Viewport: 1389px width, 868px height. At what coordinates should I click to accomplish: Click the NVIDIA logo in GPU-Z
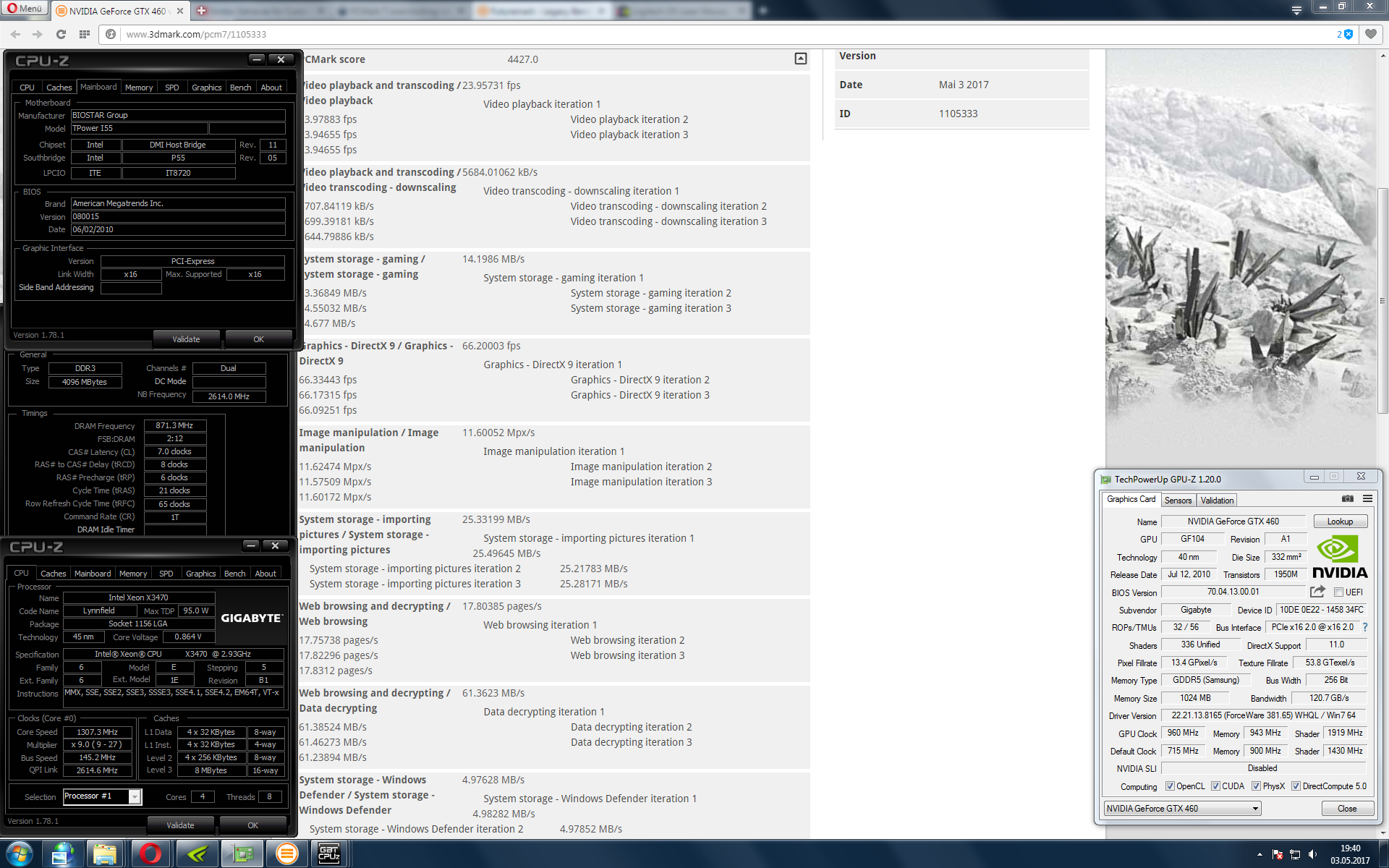point(1340,557)
